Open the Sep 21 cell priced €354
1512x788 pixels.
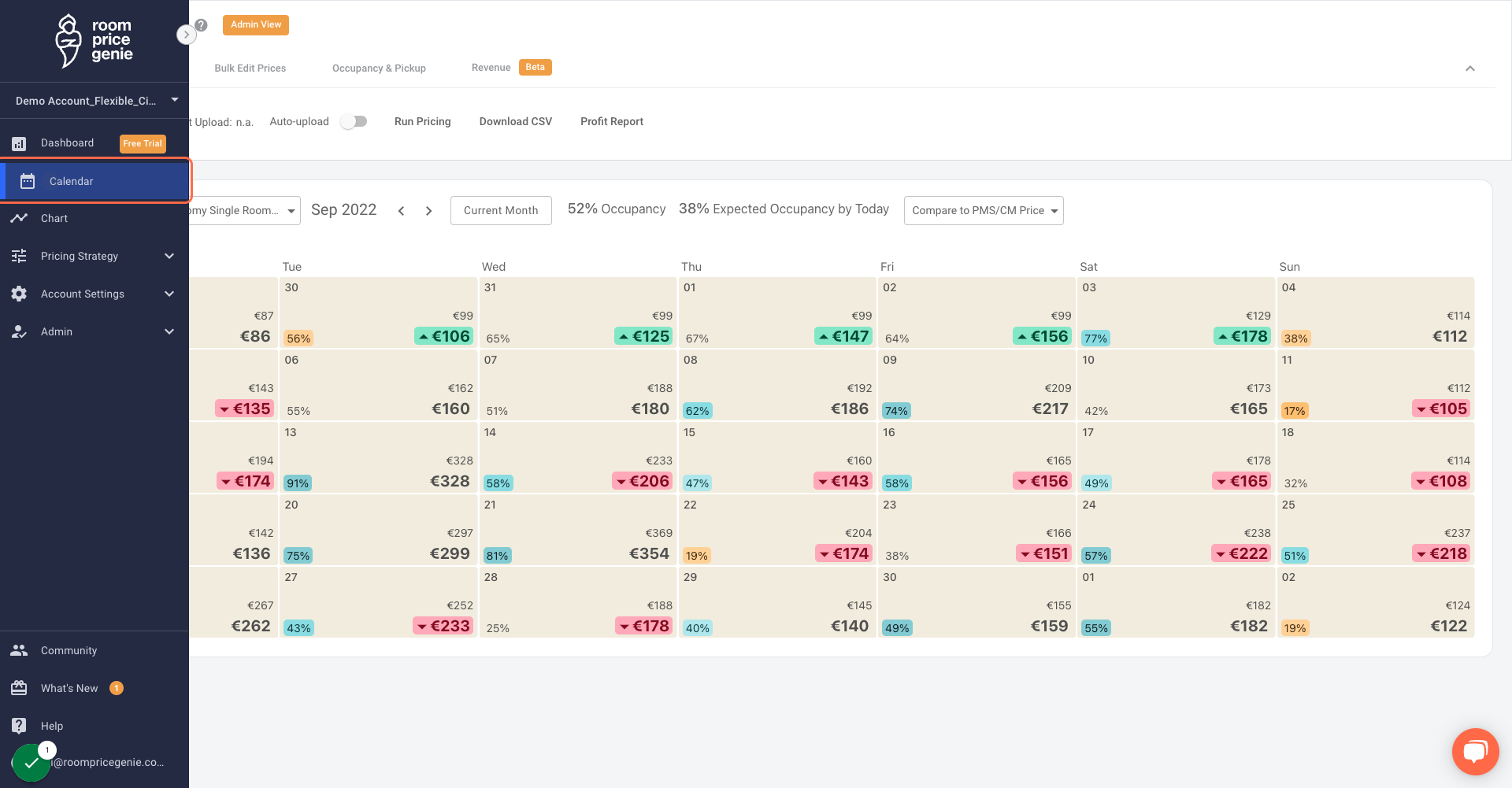pos(578,531)
